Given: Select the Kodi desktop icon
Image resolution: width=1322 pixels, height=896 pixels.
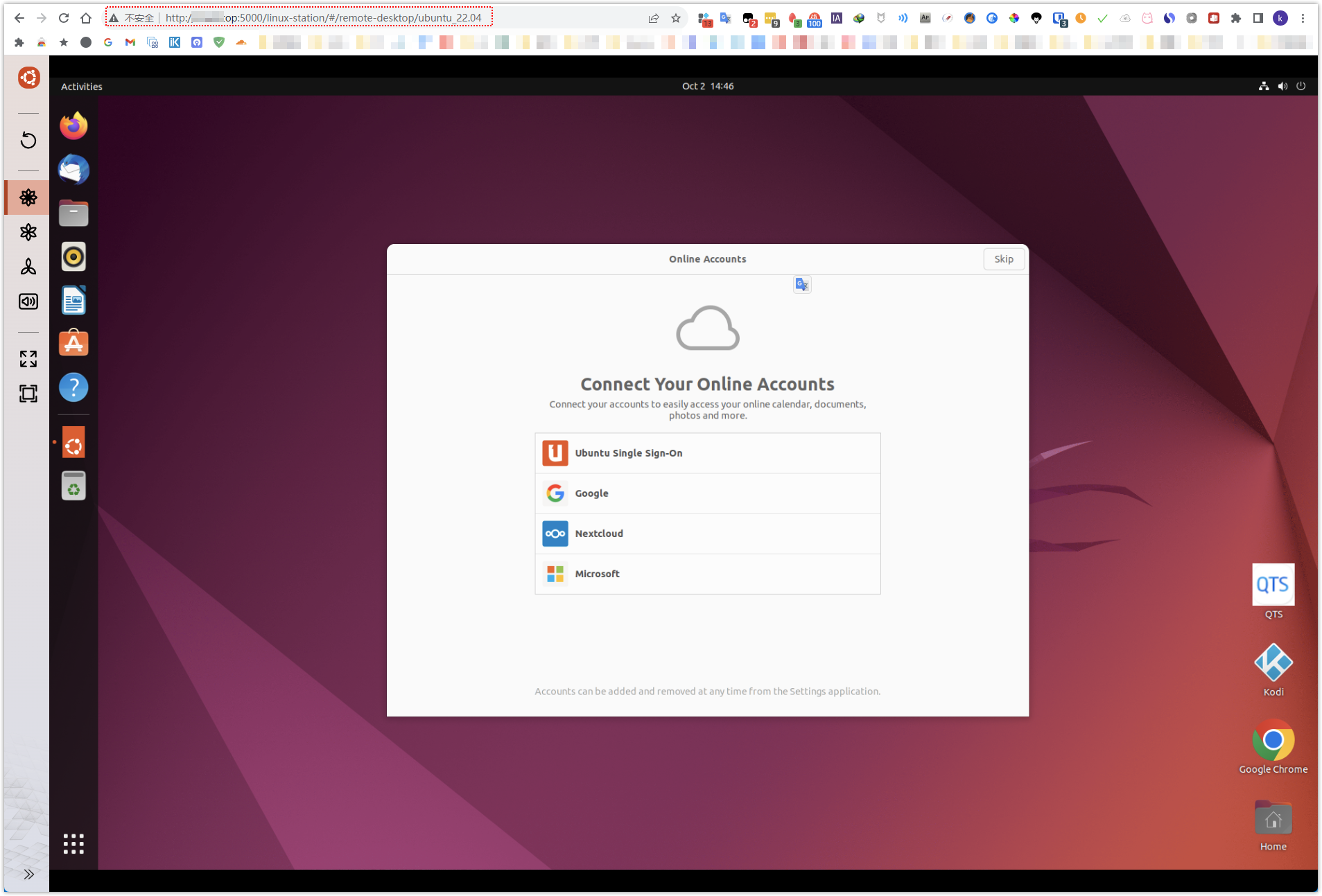Looking at the screenshot, I should (x=1273, y=670).
